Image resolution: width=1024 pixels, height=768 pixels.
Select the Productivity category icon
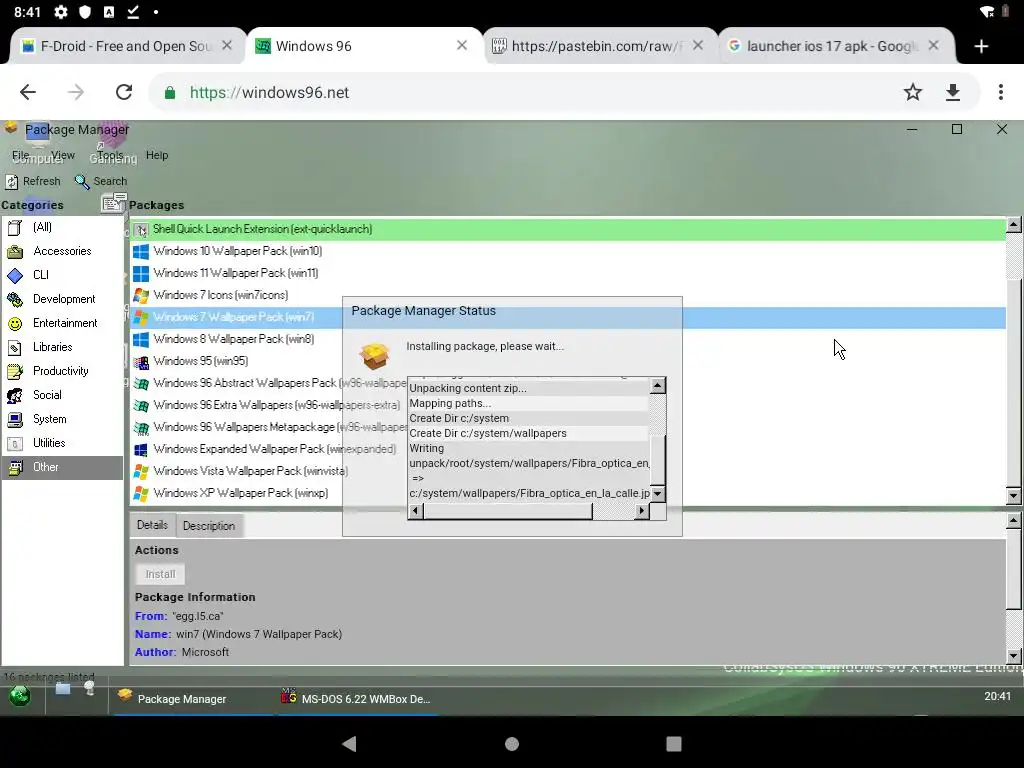tap(15, 372)
